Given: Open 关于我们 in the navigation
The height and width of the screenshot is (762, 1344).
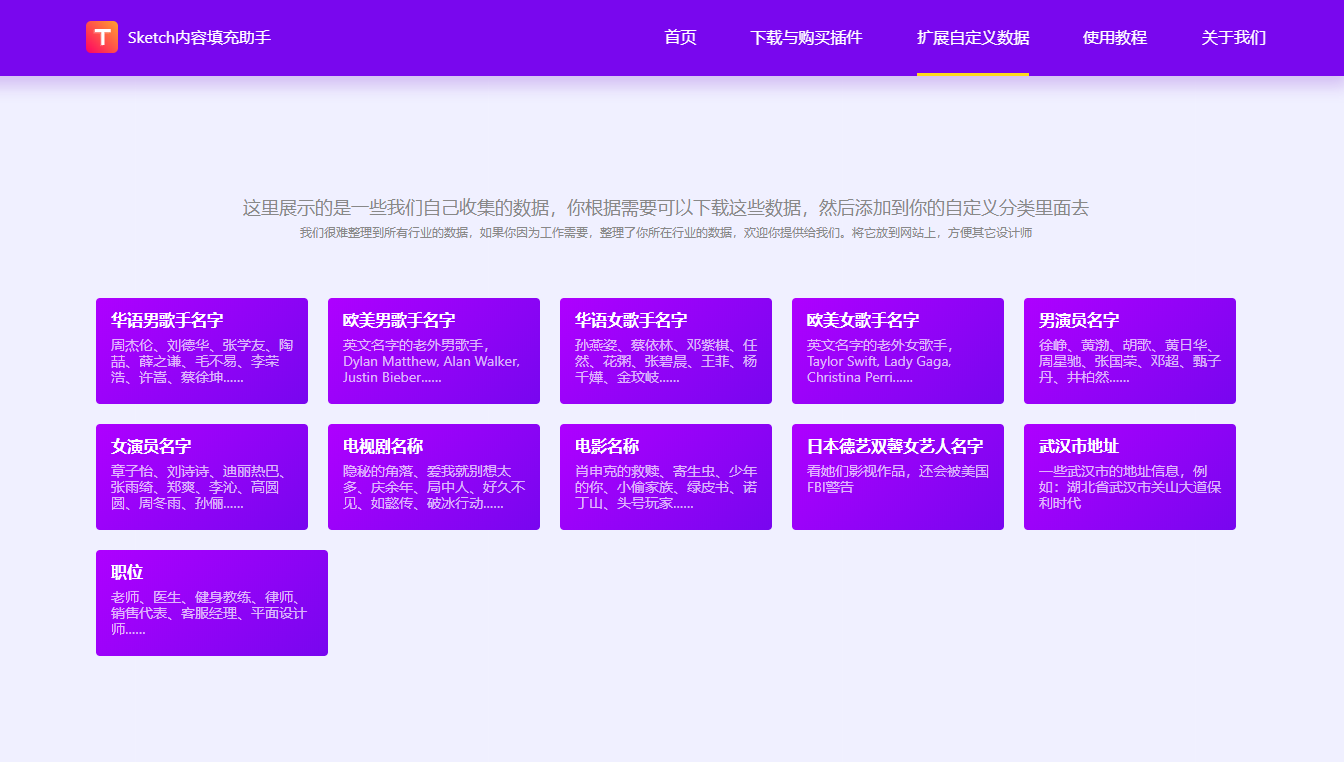Looking at the screenshot, I should [x=1234, y=38].
